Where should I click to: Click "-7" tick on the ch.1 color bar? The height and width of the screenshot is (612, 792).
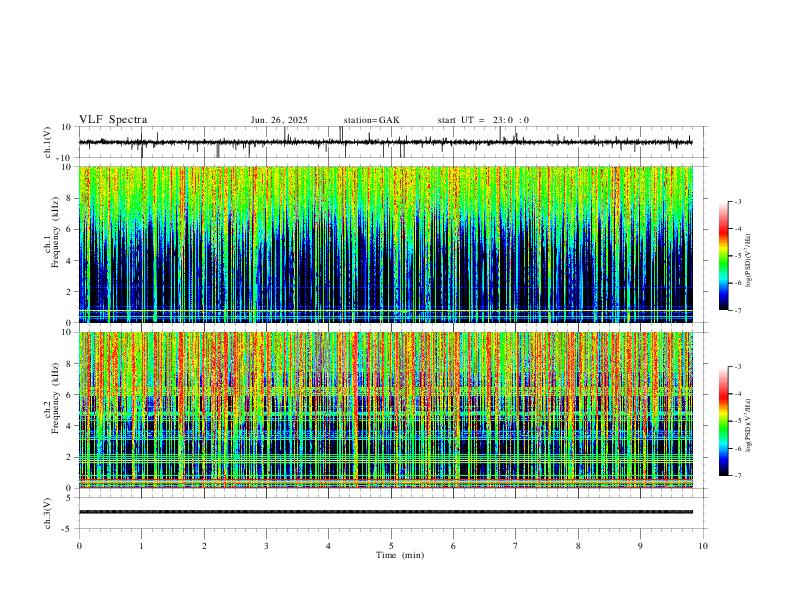coord(737,310)
